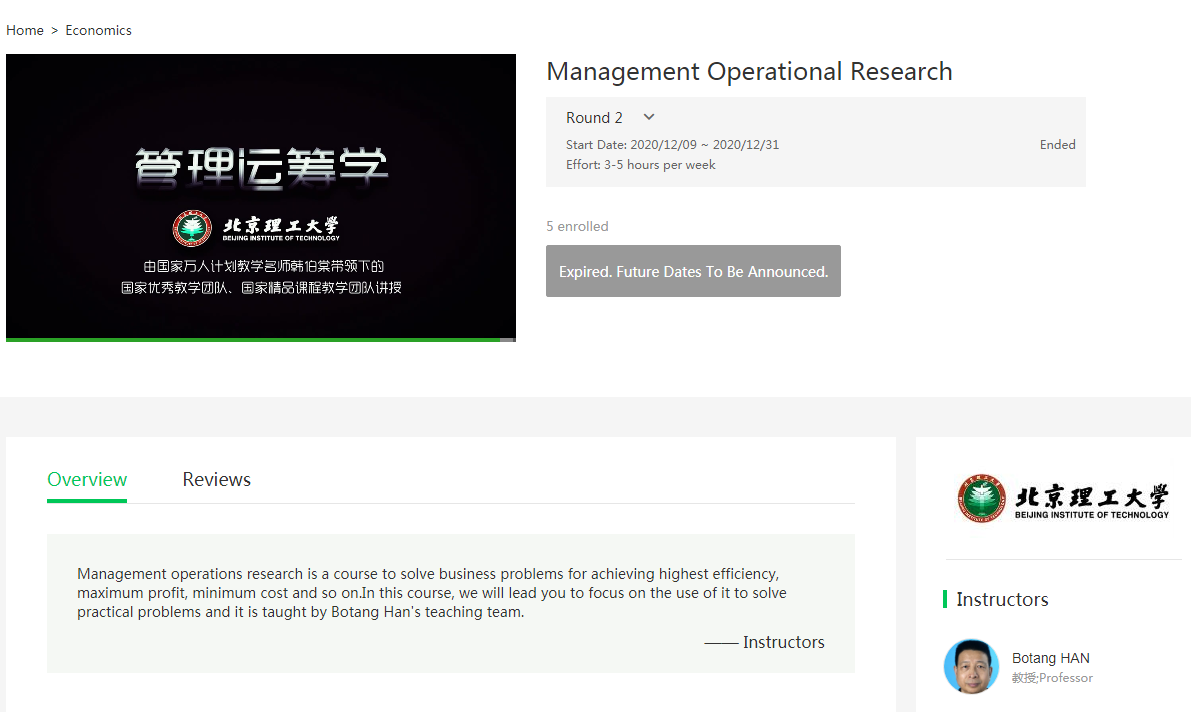Play the course intro video thumbnail
The image size is (1191, 712).
[x=260, y=197]
